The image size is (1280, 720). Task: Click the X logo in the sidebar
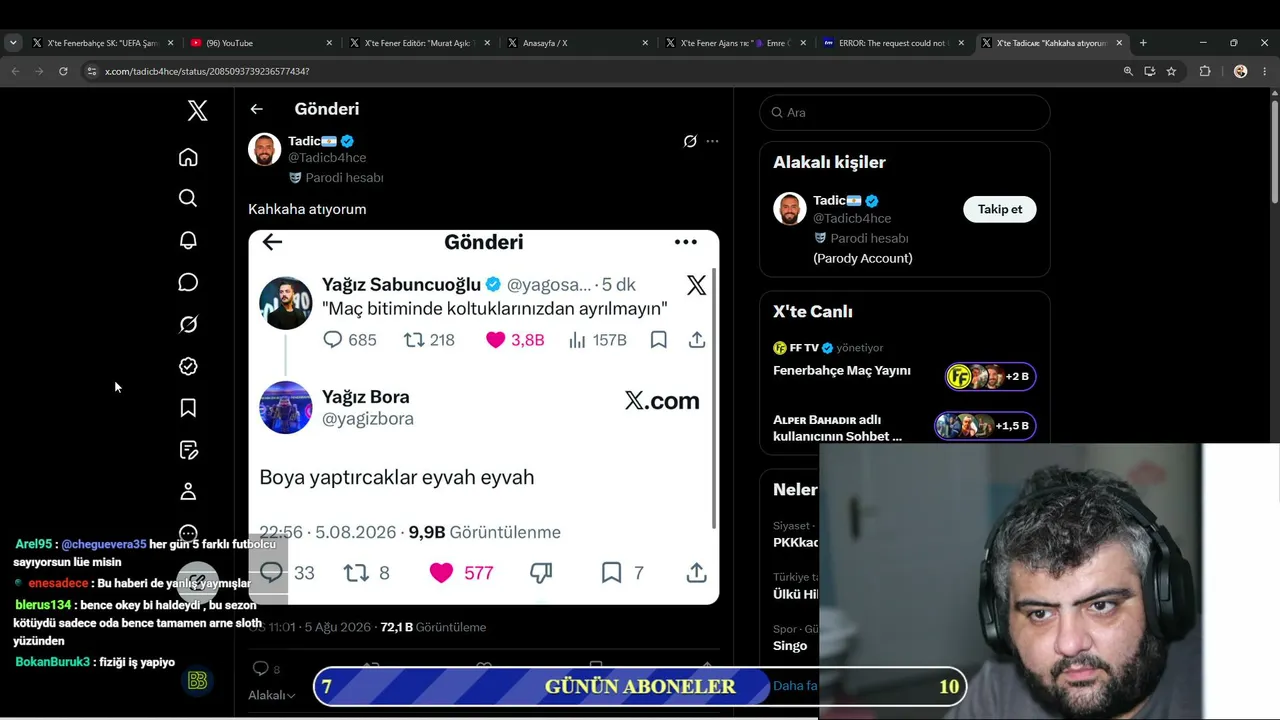click(197, 111)
